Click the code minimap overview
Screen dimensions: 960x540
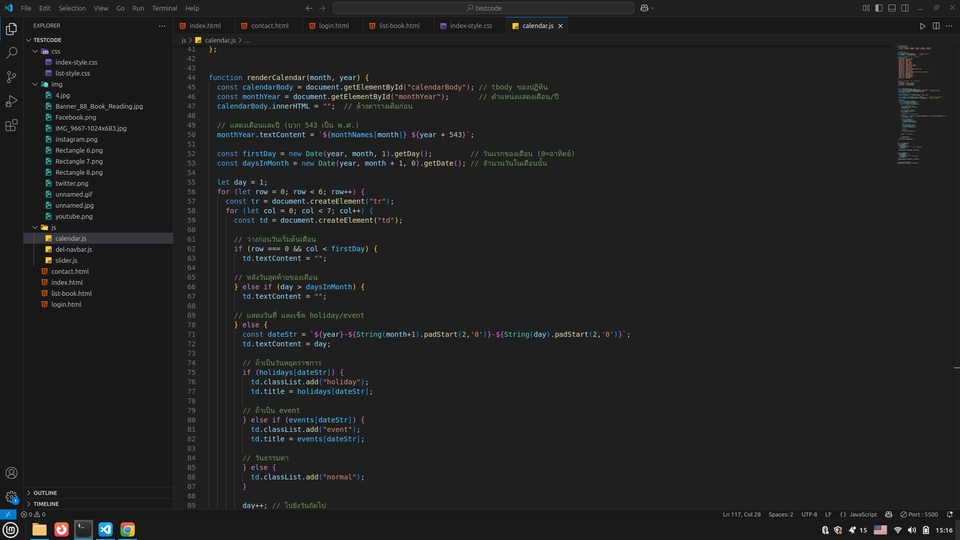pos(922,104)
